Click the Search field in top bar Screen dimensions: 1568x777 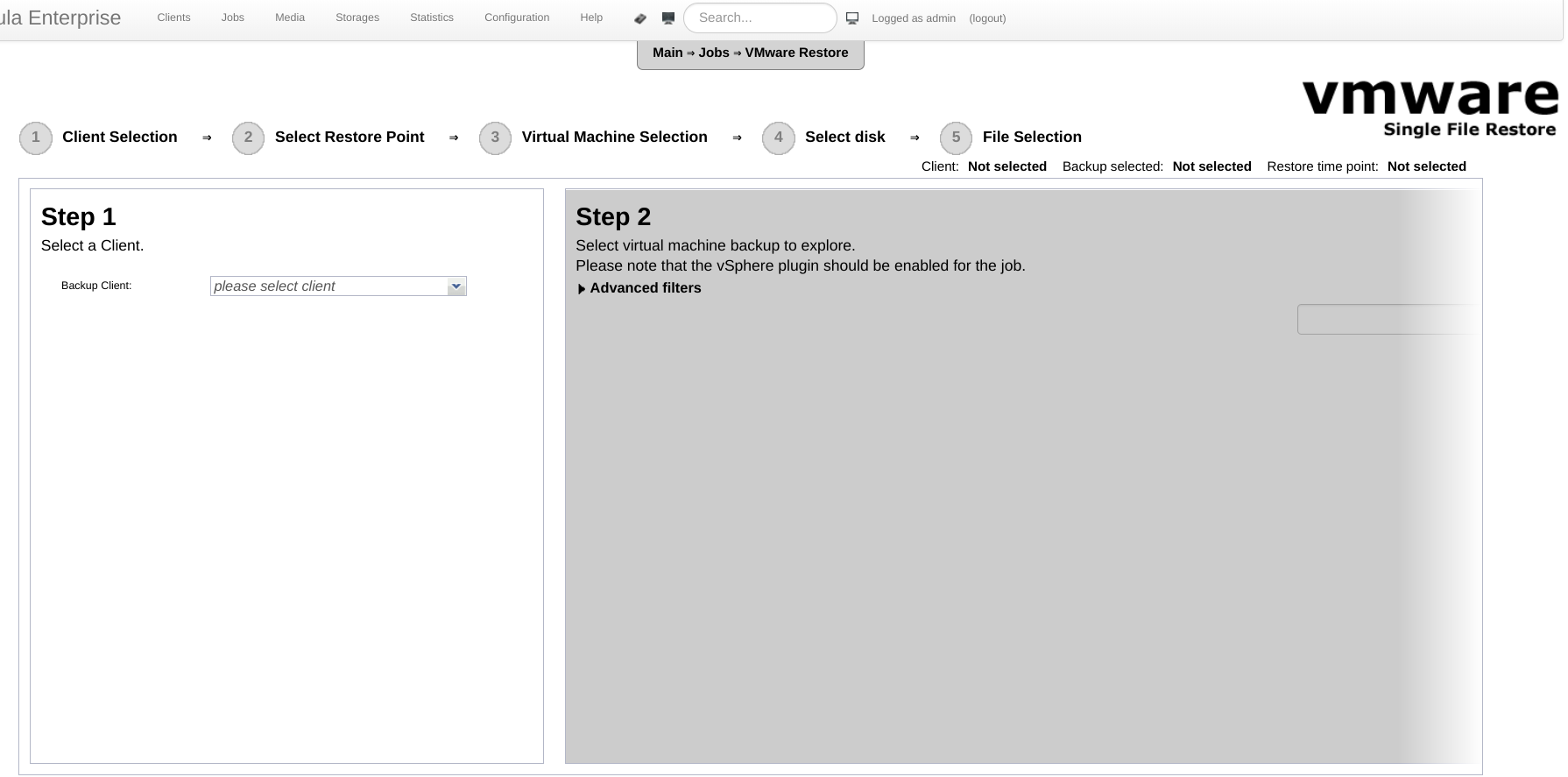tap(760, 18)
